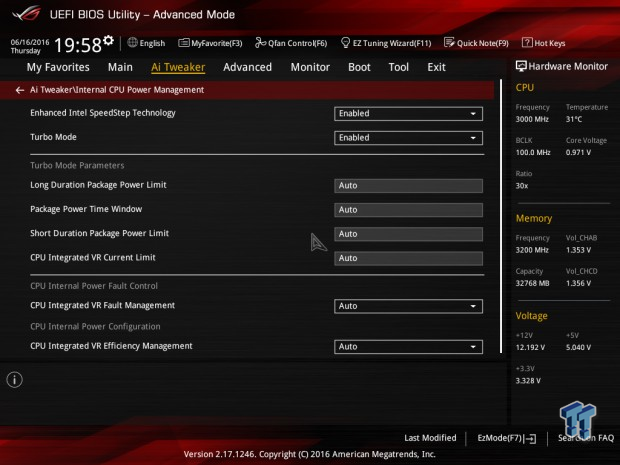The image size is (620, 465).
Task: Click the 30x ratio value
Action: (522, 186)
